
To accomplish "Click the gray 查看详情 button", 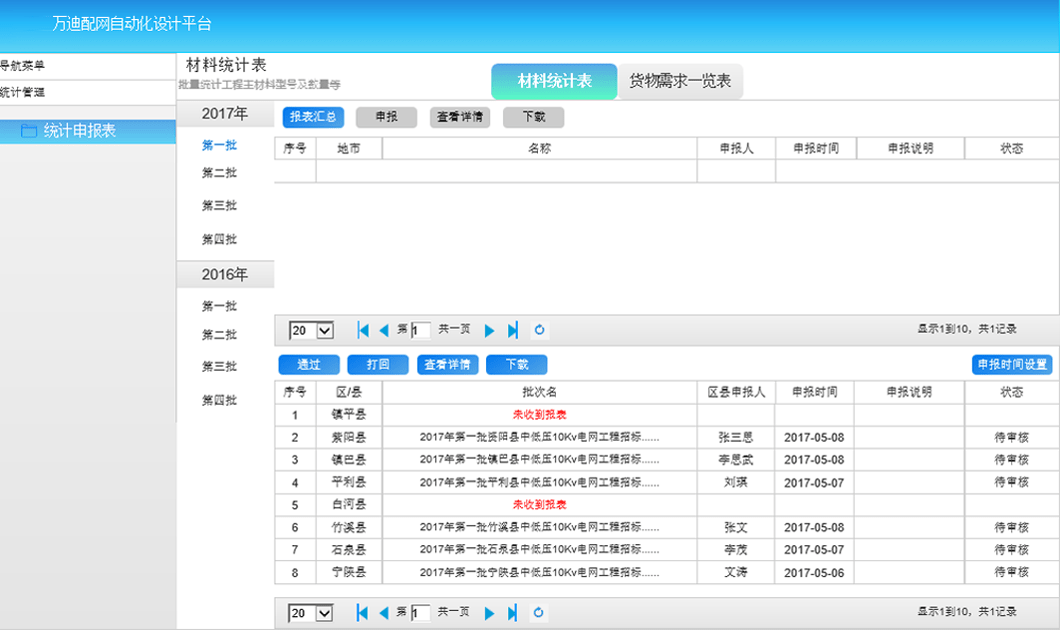I will [460, 117].
